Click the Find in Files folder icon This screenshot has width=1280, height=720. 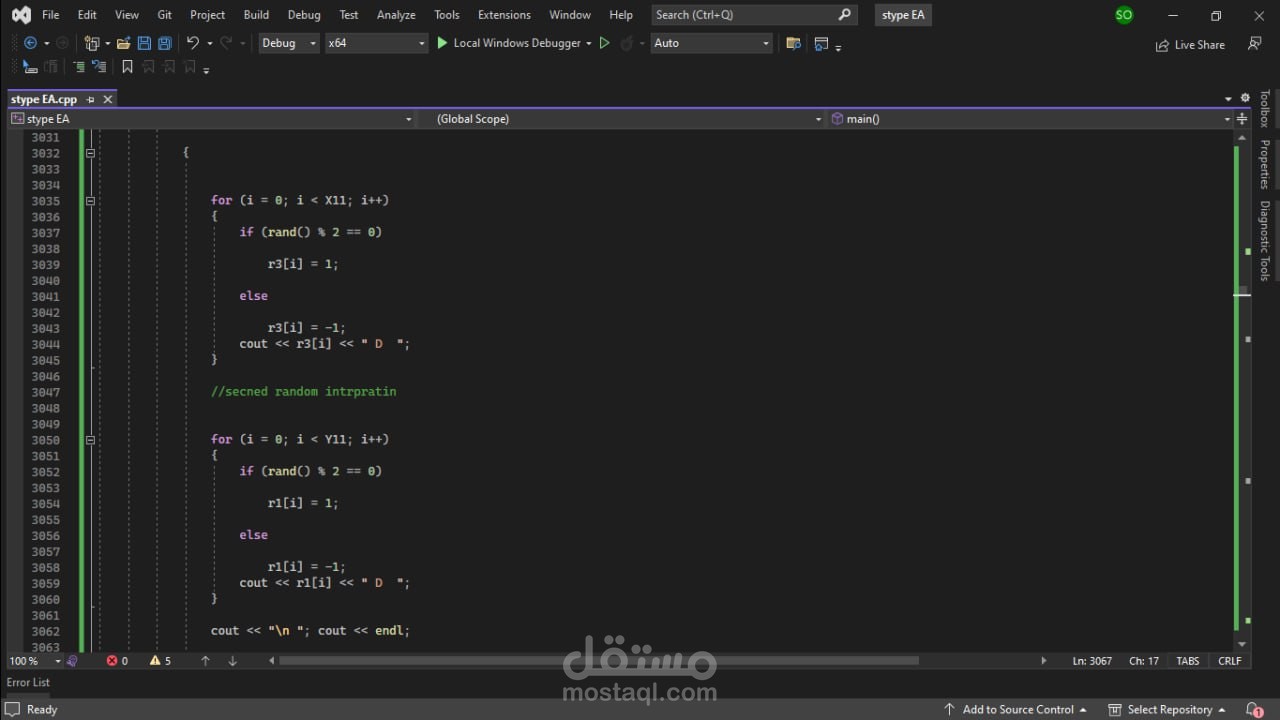pos(794,43)
